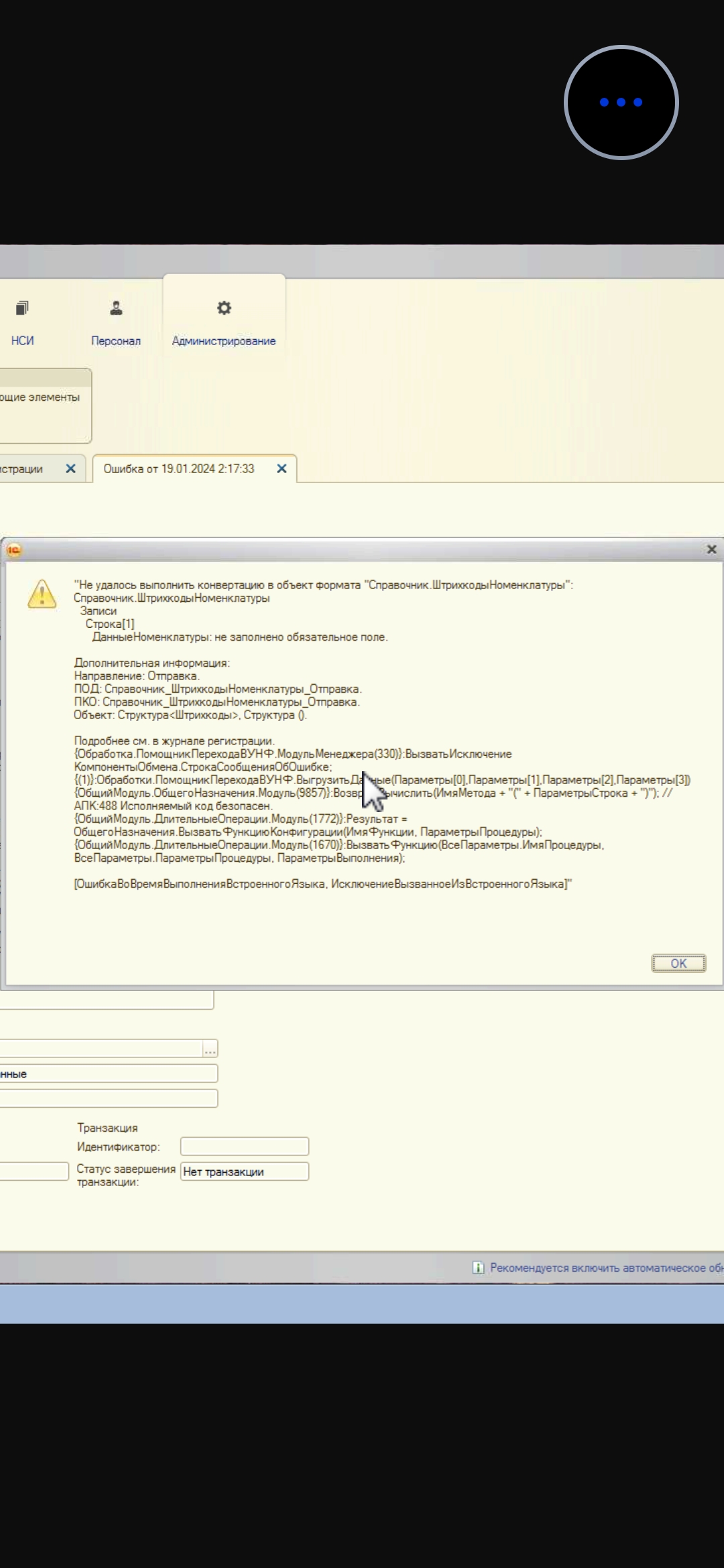This screenshot has width=724, height=1568.
Task: Click the Администрирование gear icon
Action: tap(224, 308)
